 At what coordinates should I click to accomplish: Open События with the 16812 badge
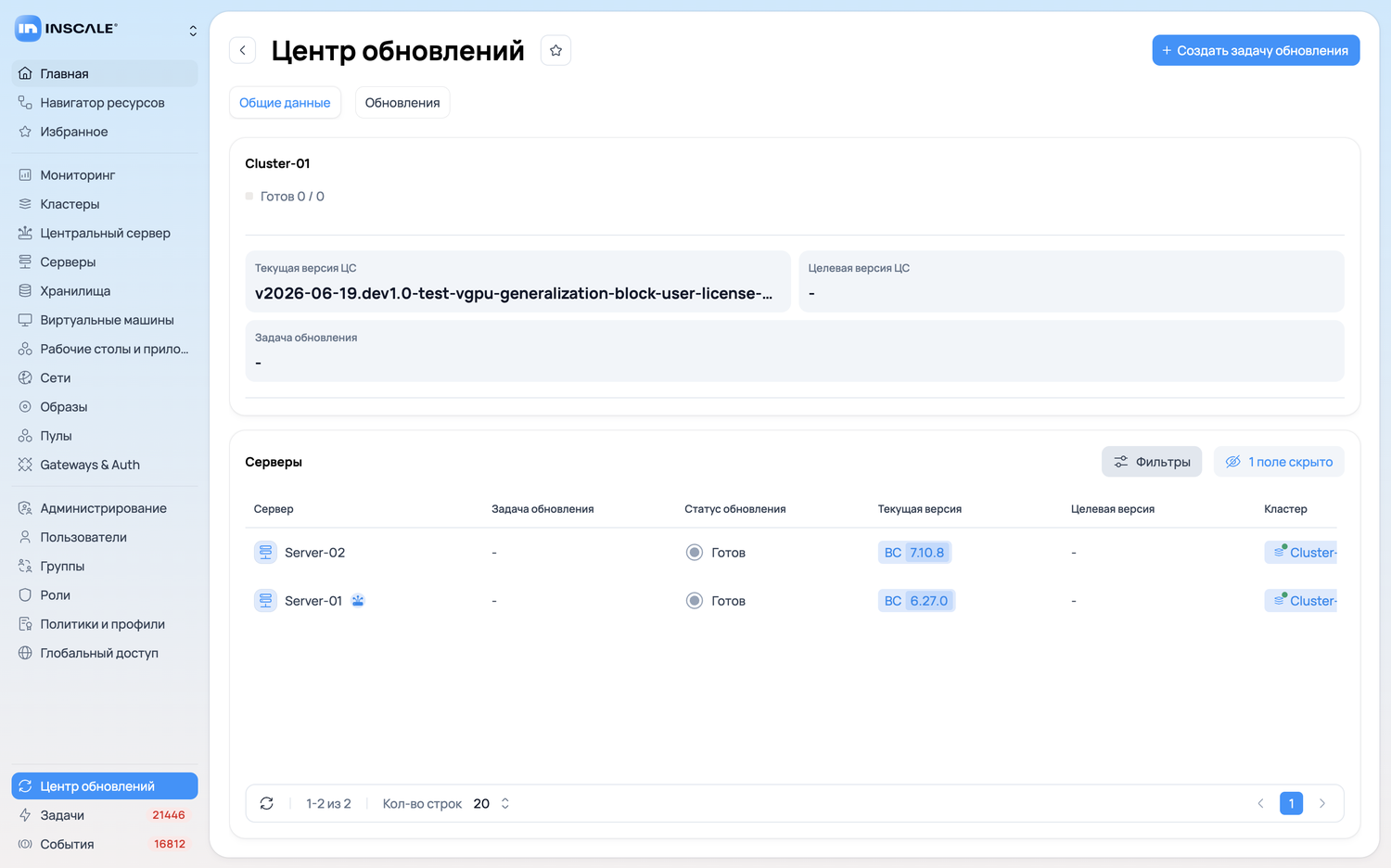(105, 844)
